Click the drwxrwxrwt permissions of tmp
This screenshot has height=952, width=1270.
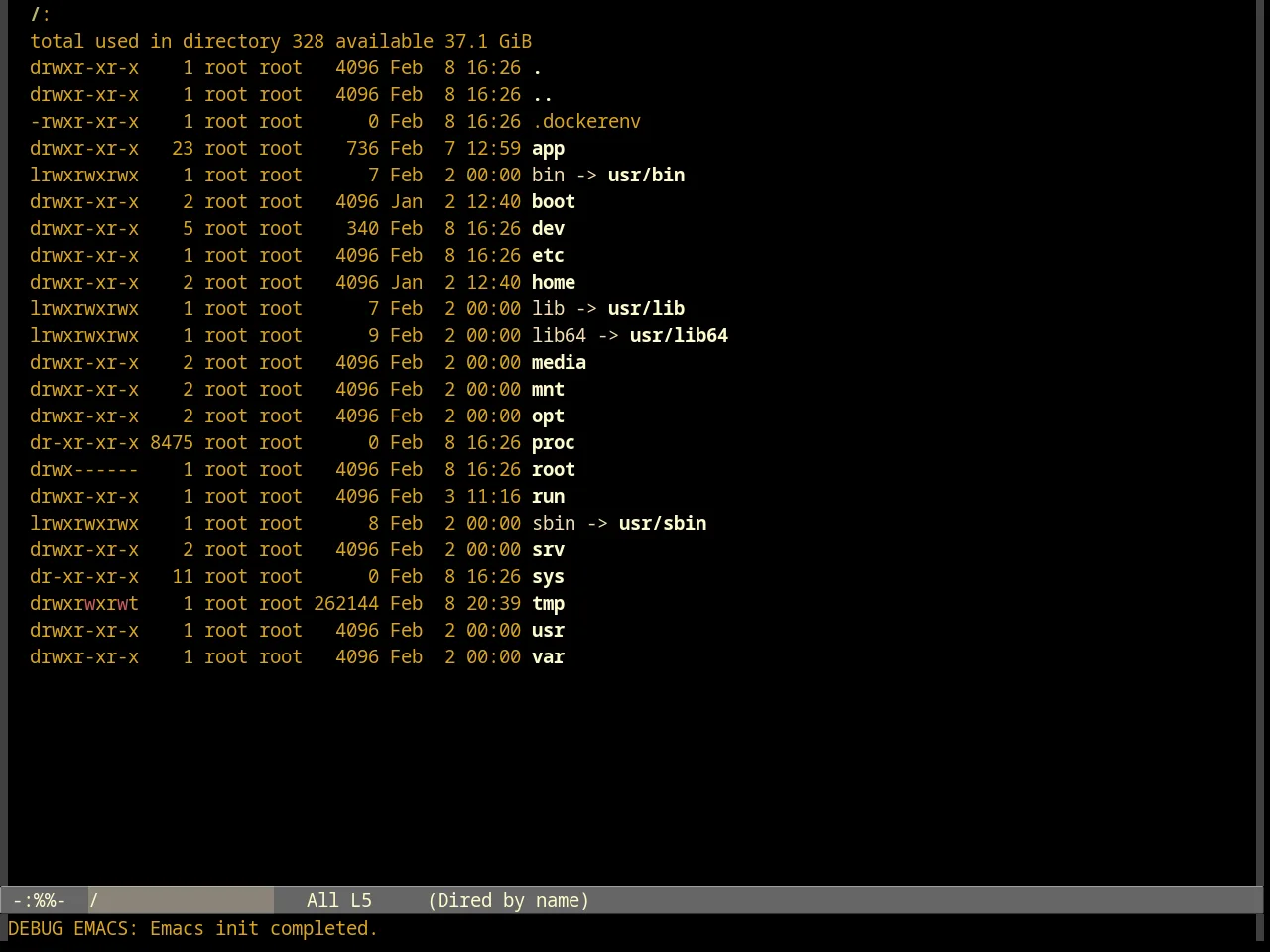coord(84,604)
